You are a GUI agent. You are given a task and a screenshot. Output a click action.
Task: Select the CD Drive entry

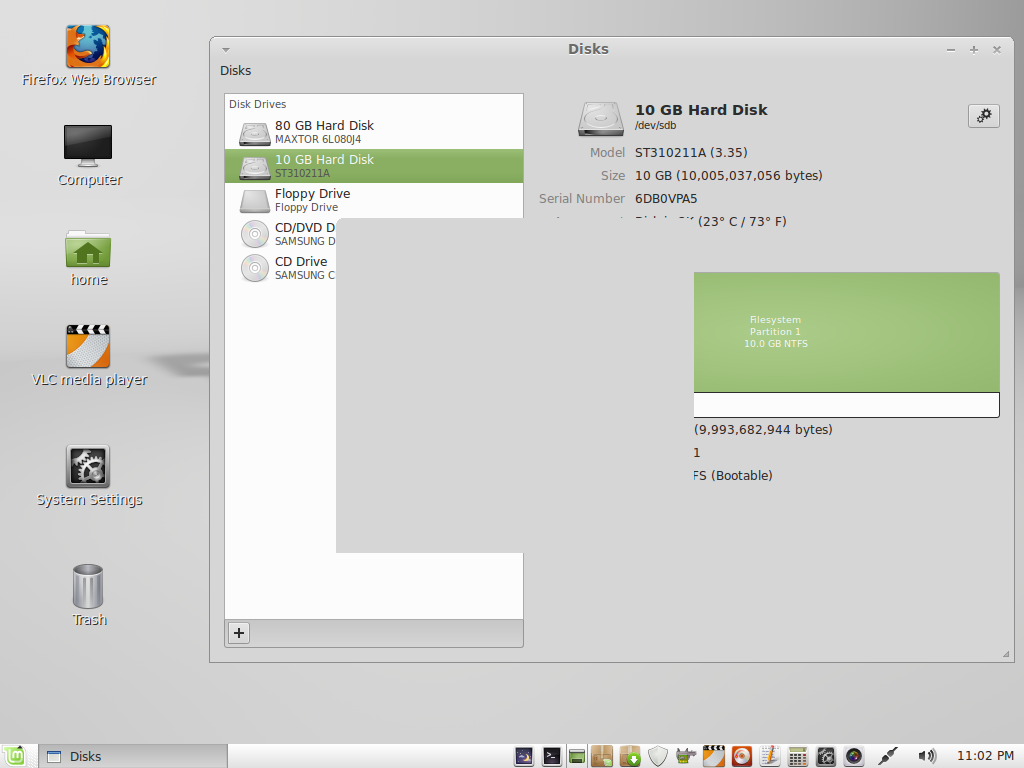pos(281,268)
